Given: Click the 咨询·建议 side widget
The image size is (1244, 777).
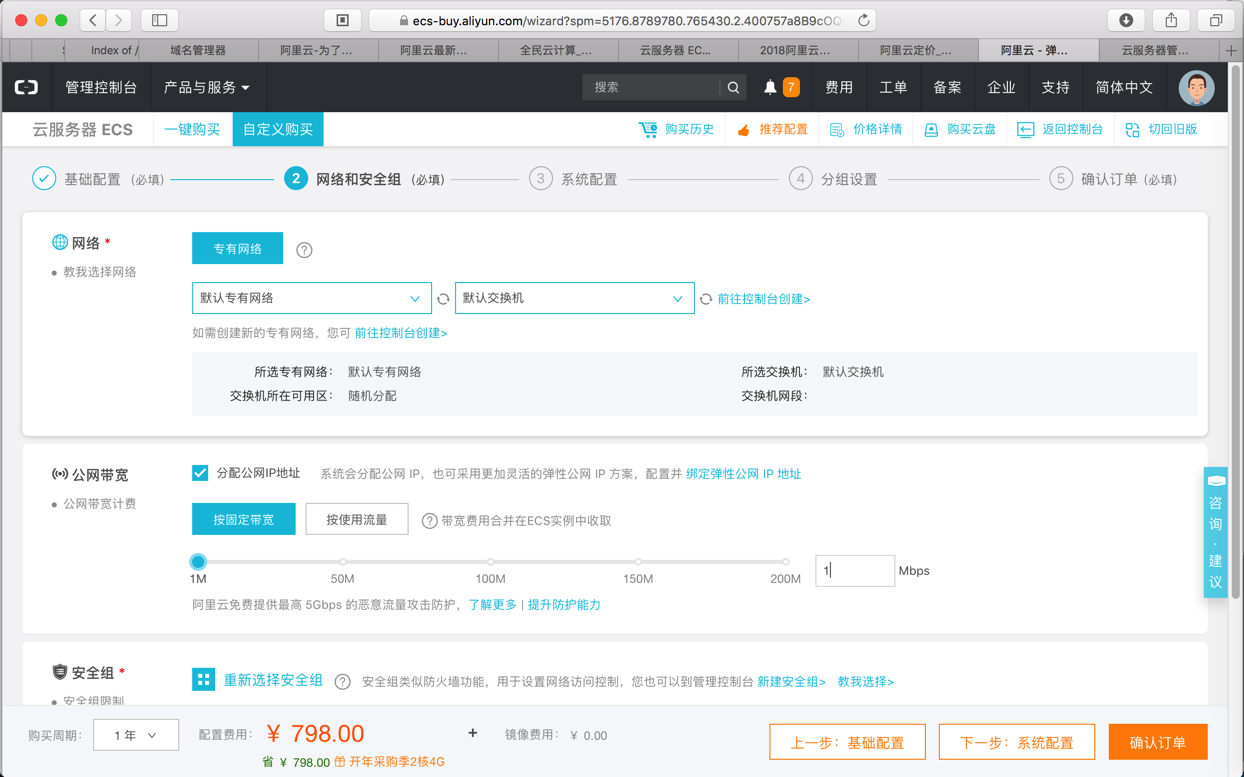Looking at the screenshot, I should point(1215,533).
